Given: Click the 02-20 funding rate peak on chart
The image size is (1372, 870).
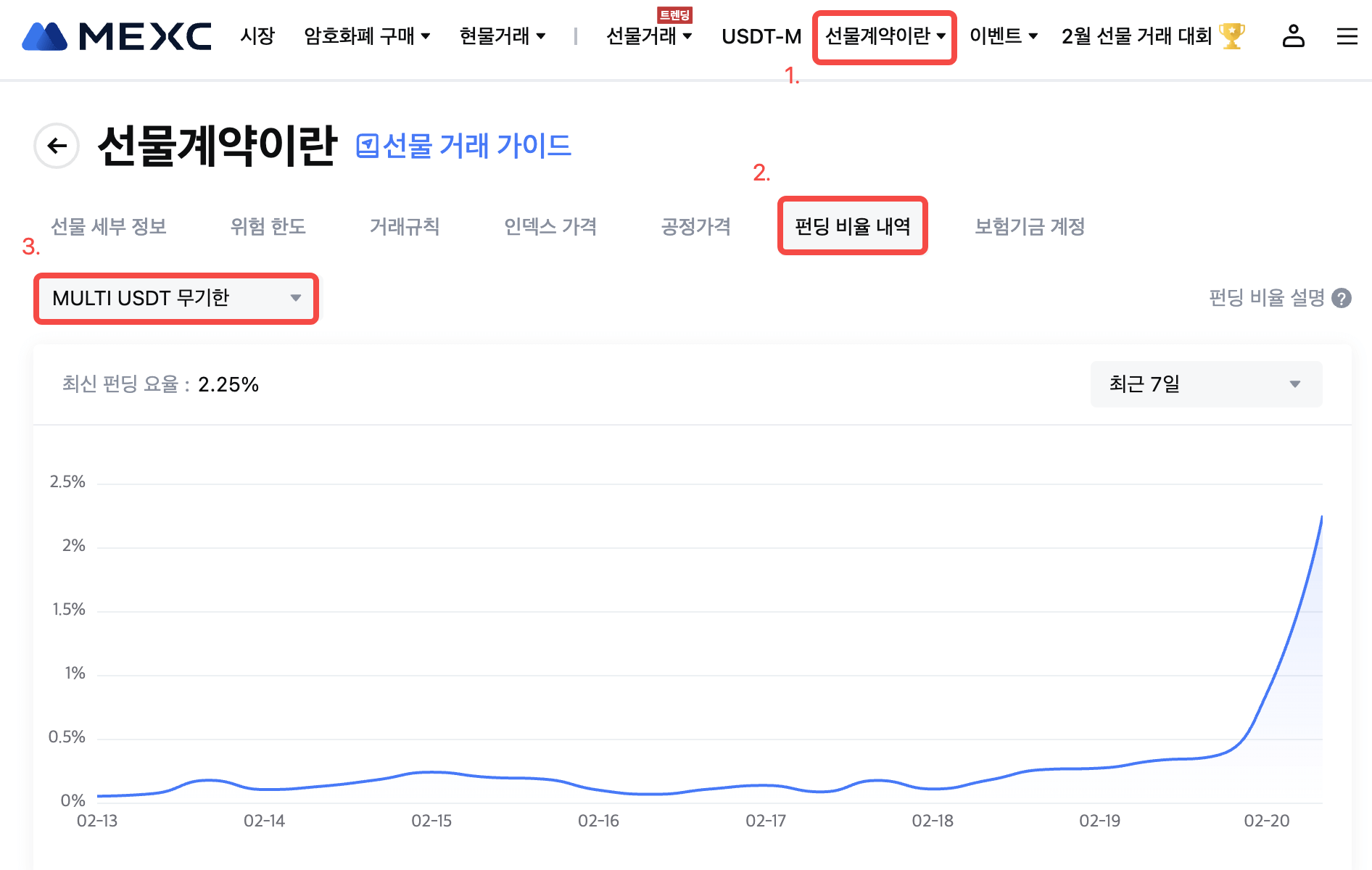Looking at the screenshot, I should 1321,518.
